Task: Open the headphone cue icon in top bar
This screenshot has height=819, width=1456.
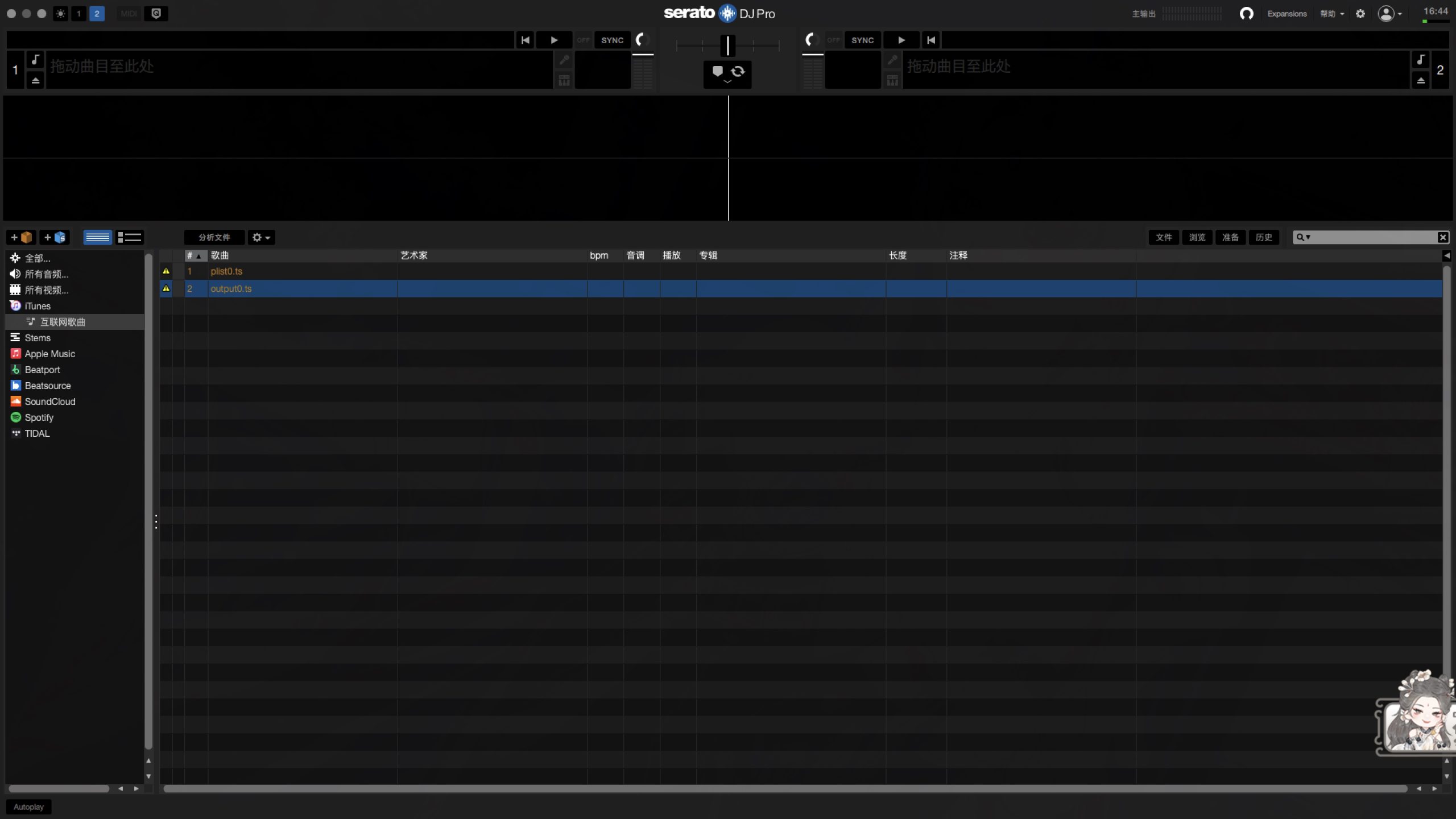Action: pos(1246,14)
